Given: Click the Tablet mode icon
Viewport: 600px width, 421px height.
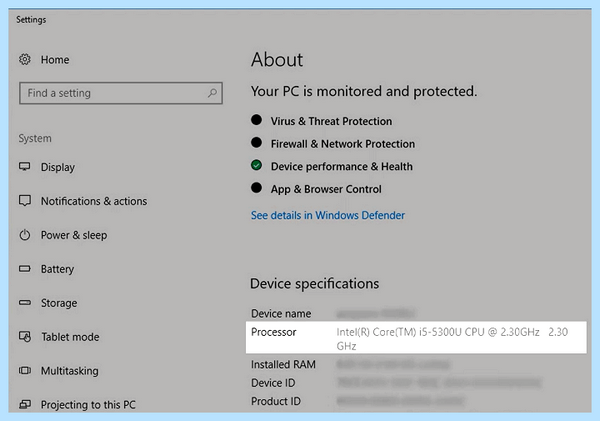Looking at the screenshot, I should (x=25, y=336).
